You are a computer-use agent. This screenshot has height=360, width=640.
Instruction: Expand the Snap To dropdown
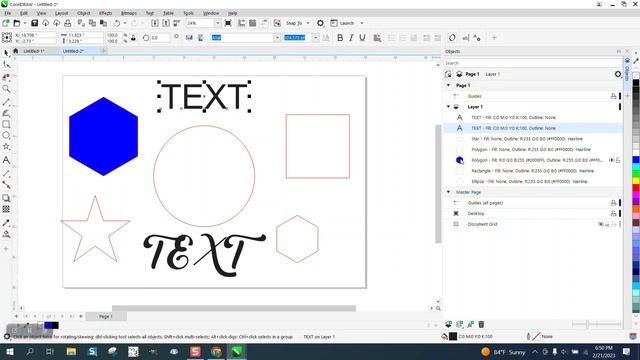coord(308,23)
